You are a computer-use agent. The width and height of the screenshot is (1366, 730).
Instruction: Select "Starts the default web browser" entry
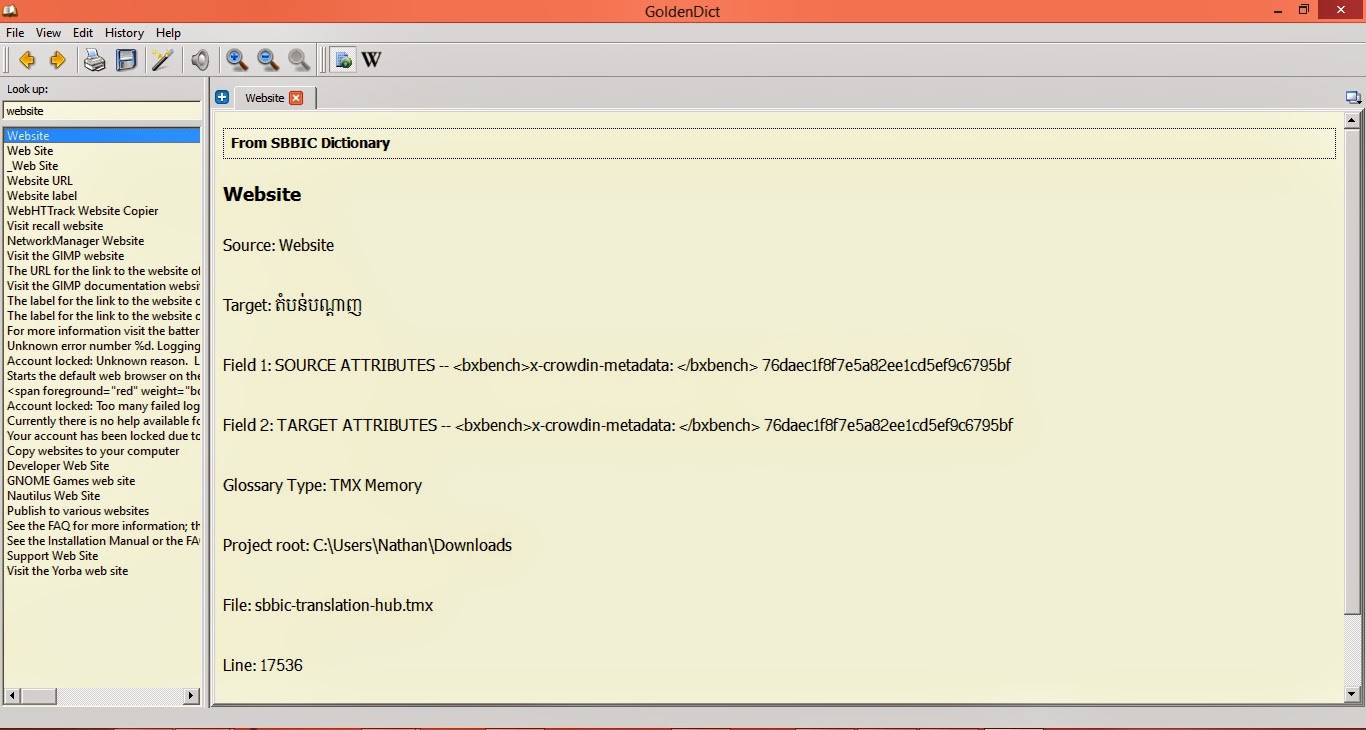coord(102,376)
